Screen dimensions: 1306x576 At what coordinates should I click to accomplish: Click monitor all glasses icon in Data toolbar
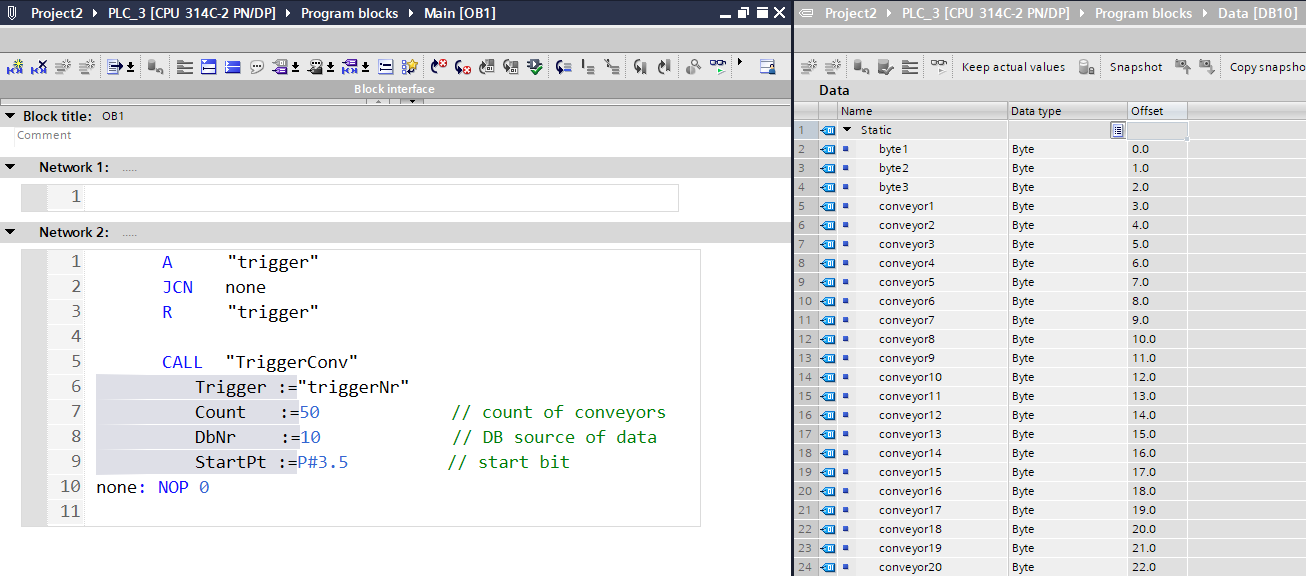pyautogui.click(x=938, y=67)
